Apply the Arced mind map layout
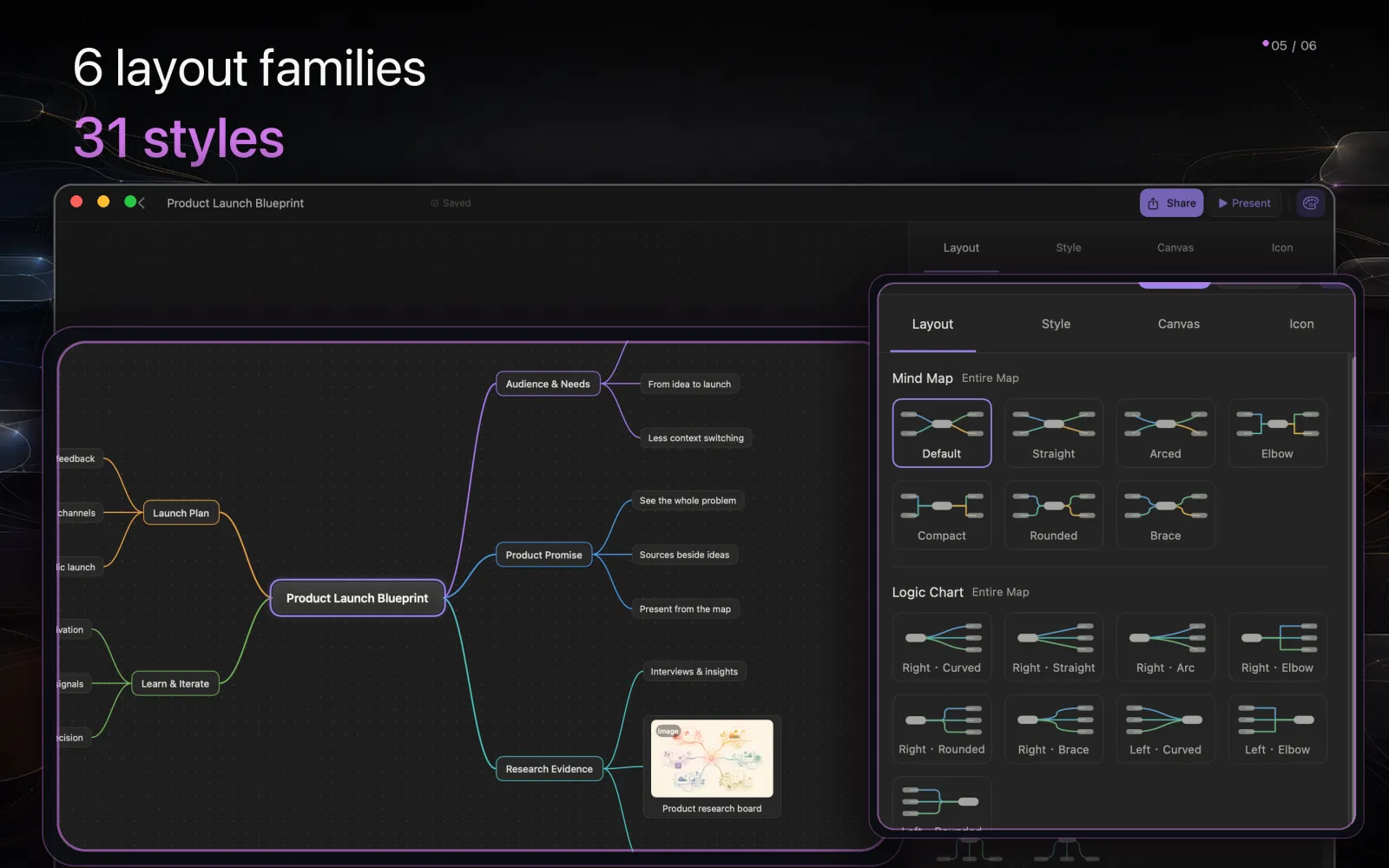 [x=1165, y=433]
